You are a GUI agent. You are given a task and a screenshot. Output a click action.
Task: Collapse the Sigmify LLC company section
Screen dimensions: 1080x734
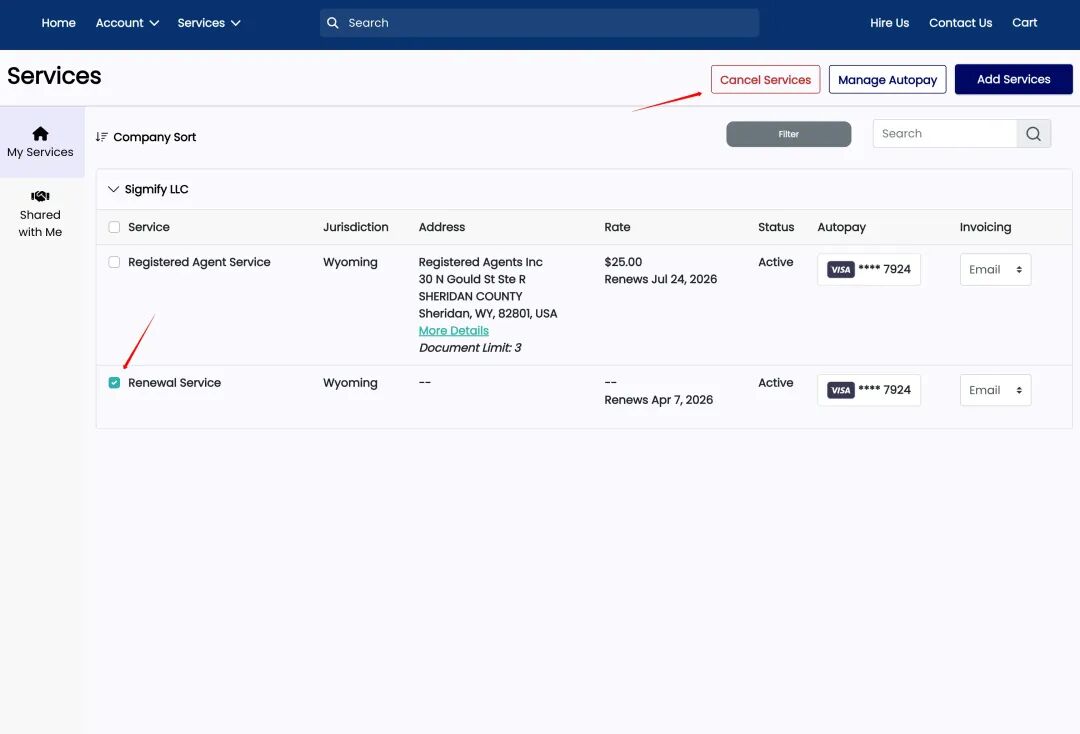point(113,189)
